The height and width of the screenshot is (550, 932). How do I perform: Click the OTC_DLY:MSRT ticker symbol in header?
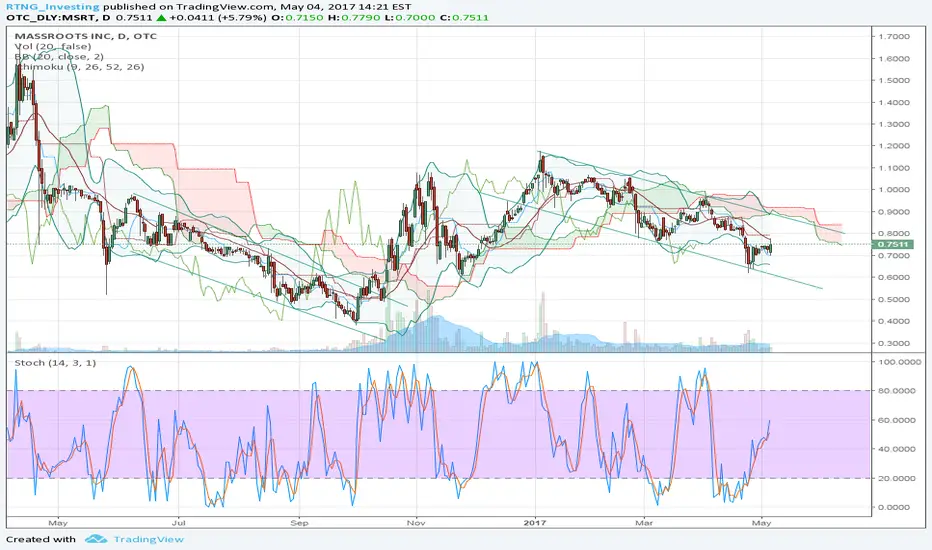pos(50,18)
